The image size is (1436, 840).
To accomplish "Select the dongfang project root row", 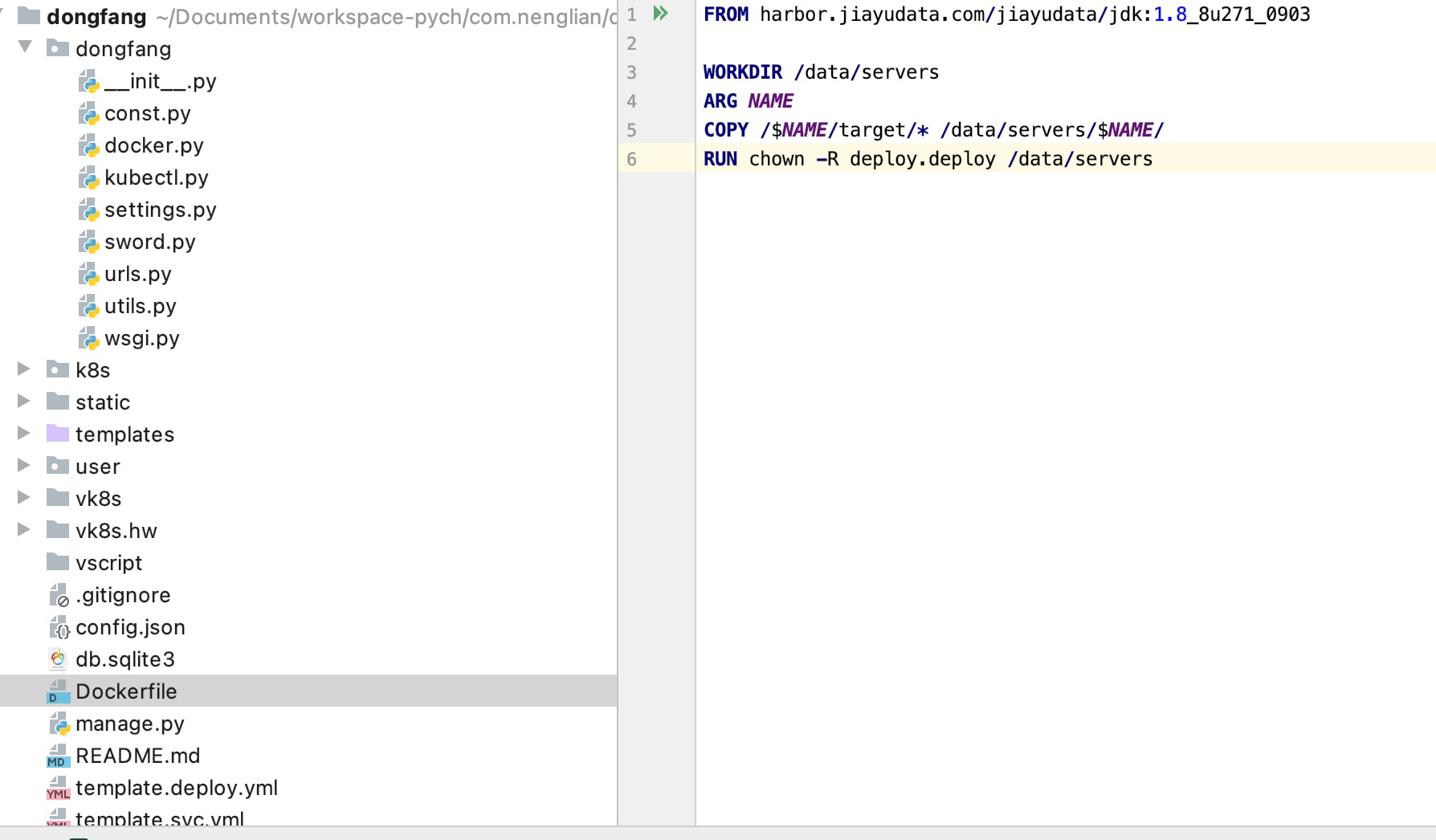I will 308,16.
